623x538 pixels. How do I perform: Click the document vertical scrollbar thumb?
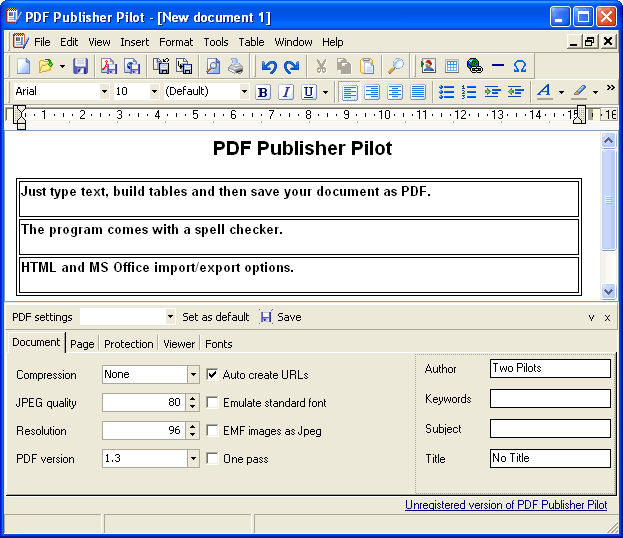point(608,200)
